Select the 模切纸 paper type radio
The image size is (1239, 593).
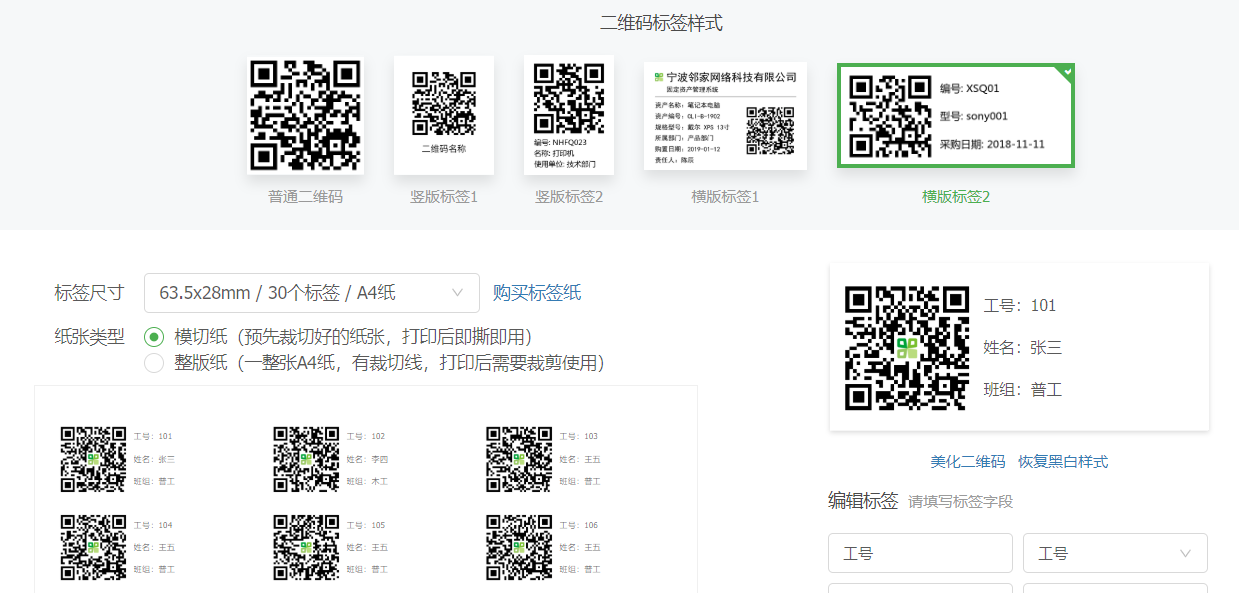pyautogui.click(x=154, y=337)
